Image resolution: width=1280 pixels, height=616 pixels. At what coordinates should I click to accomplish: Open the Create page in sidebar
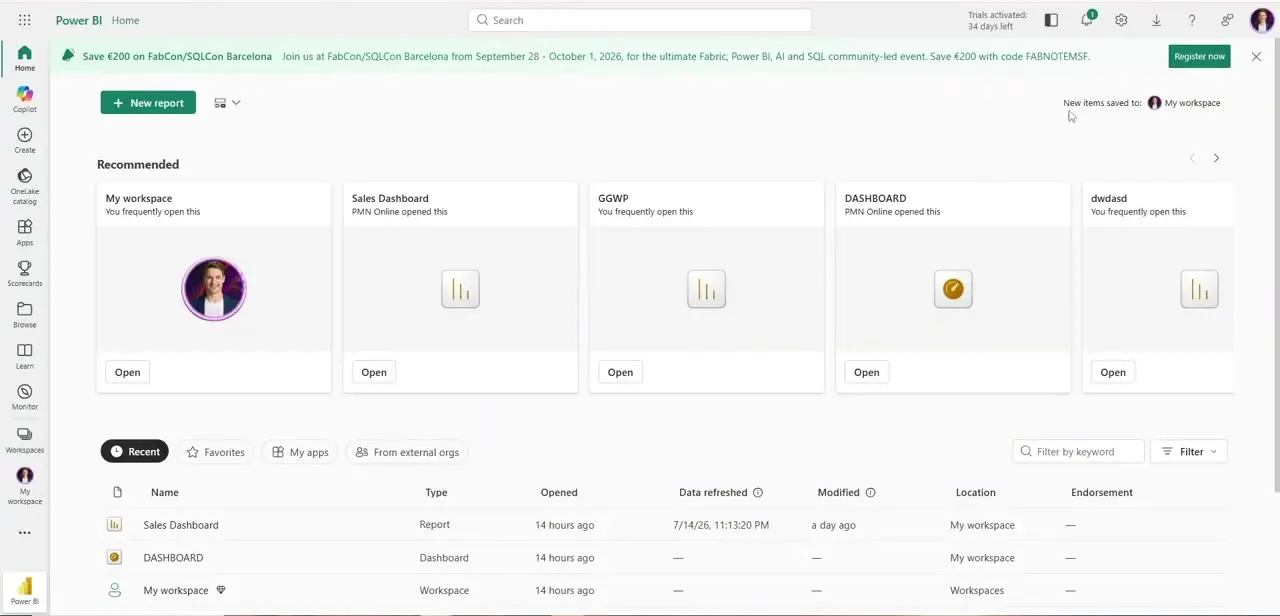point(24,140)
